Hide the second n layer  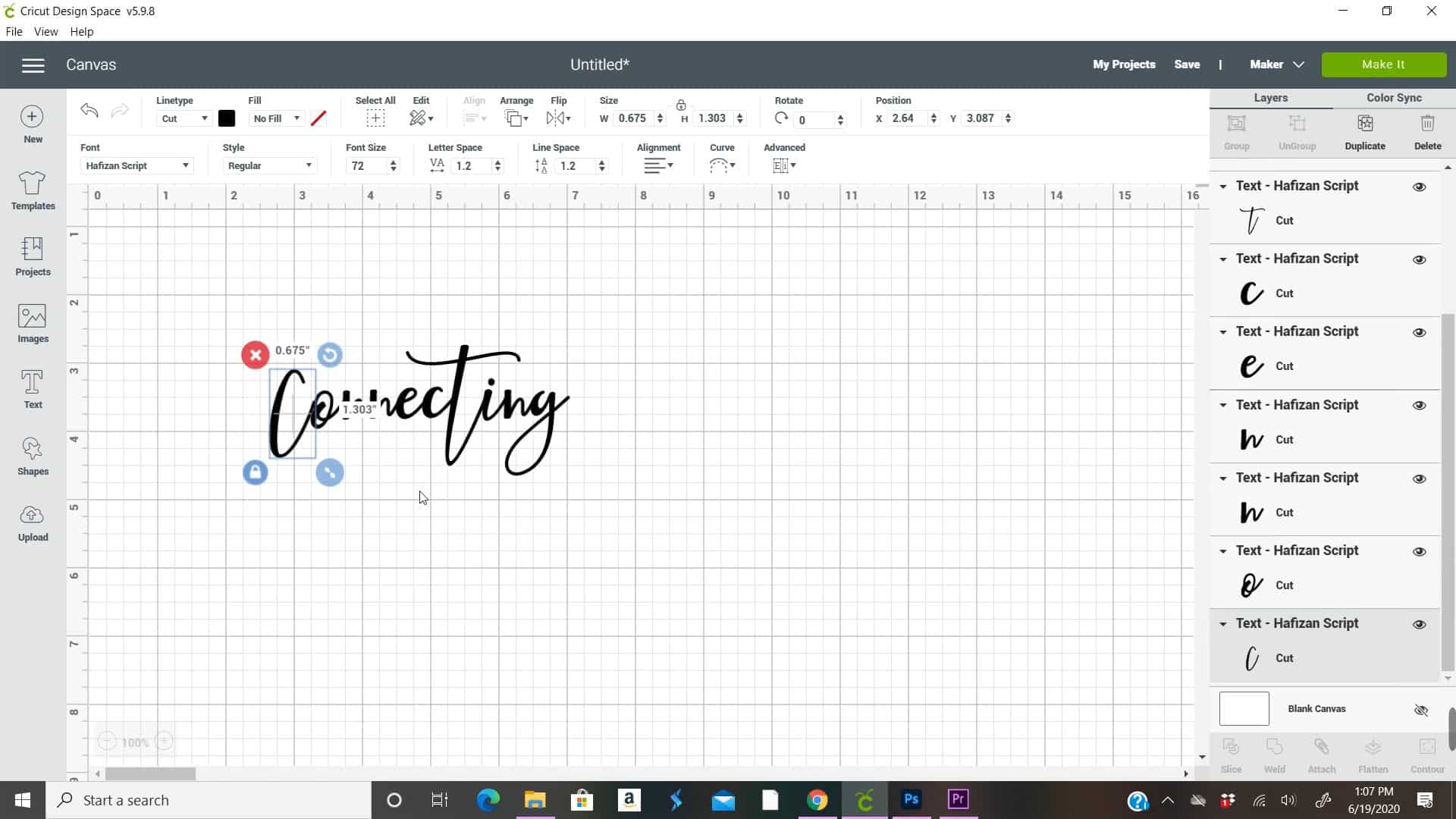point(1419,479)
